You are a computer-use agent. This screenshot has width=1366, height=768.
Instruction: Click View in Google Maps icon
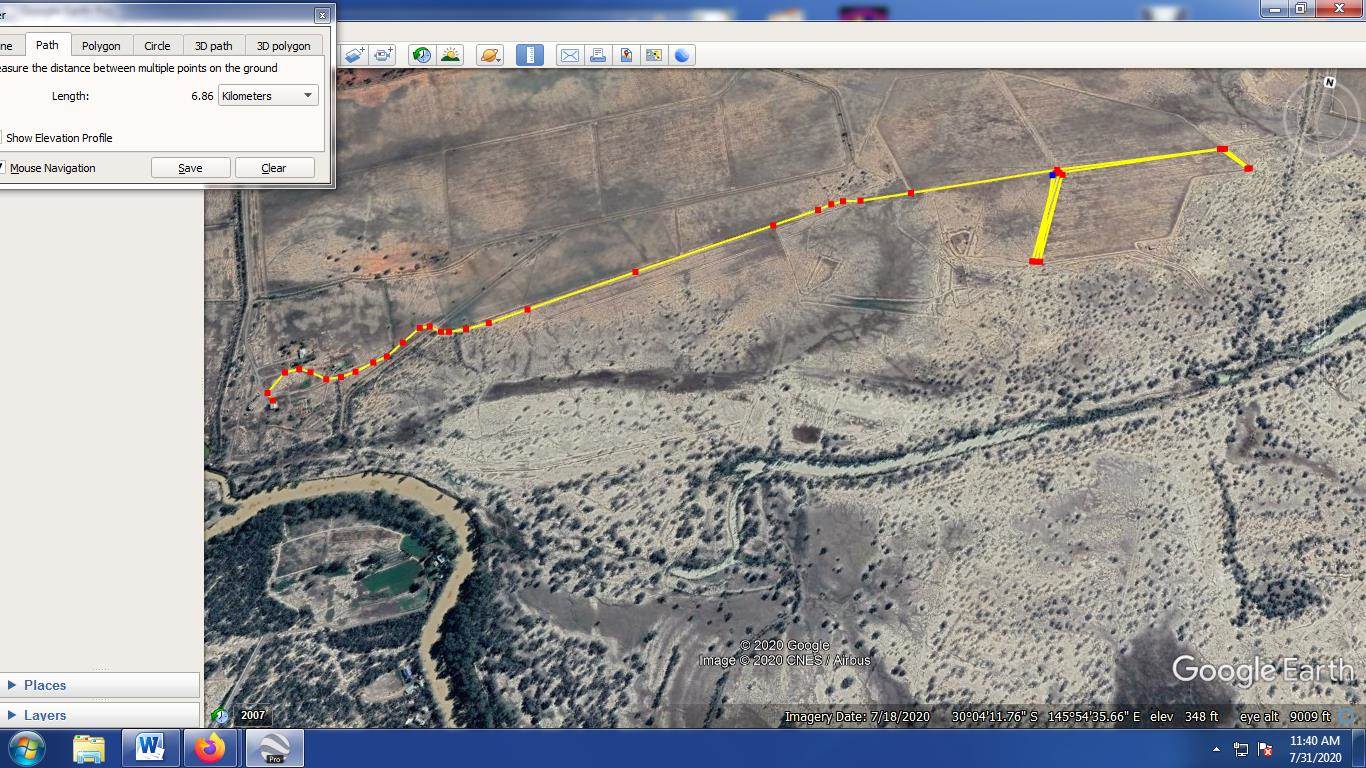(x=626, y=55)
